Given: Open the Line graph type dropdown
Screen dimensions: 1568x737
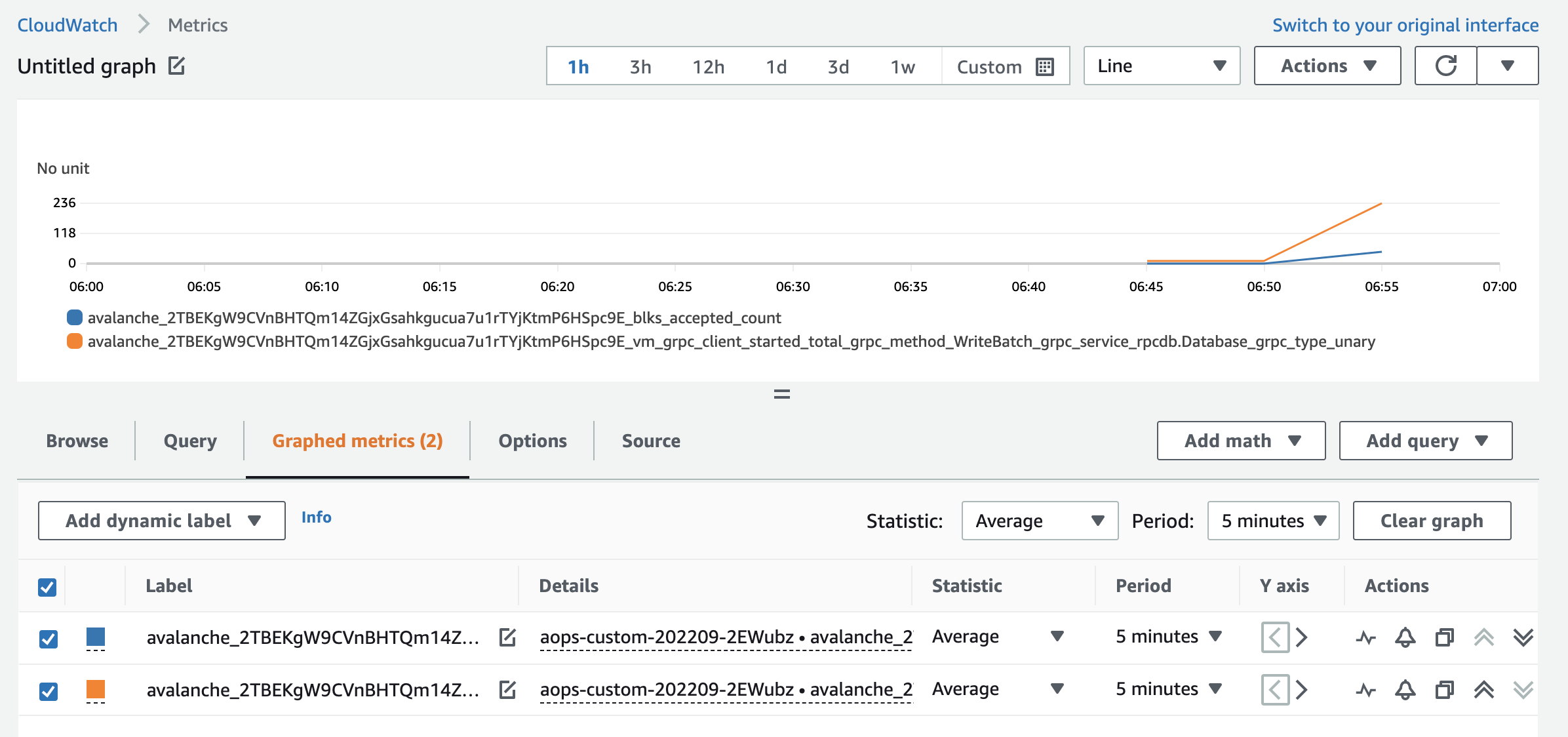Looking at the screenshot, I should coord(1161,66).
